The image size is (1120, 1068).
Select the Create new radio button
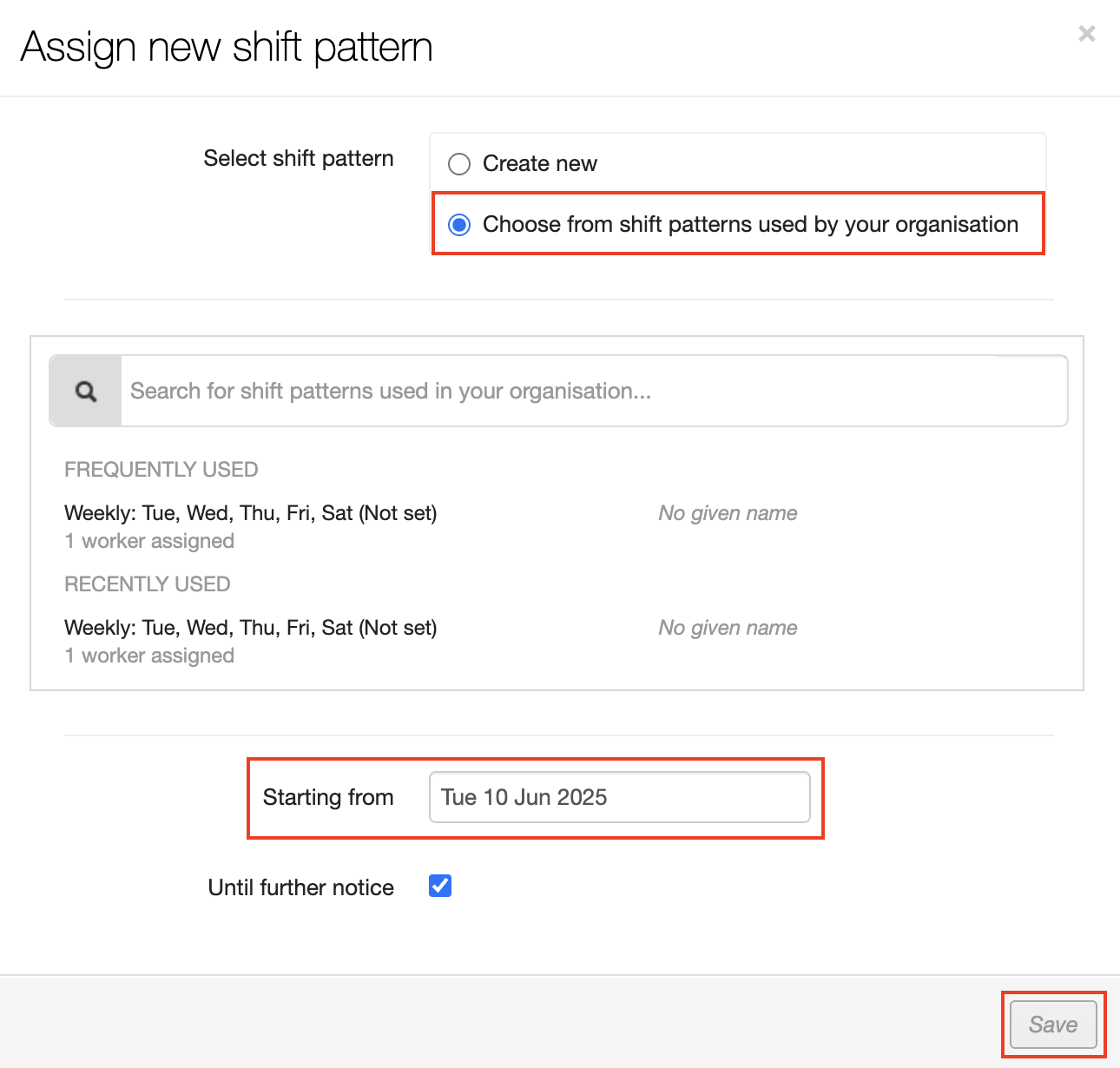tap(459, 164)
